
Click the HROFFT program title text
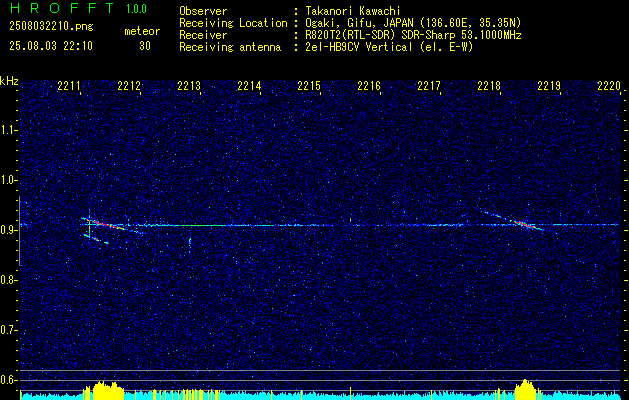(61, 8)
